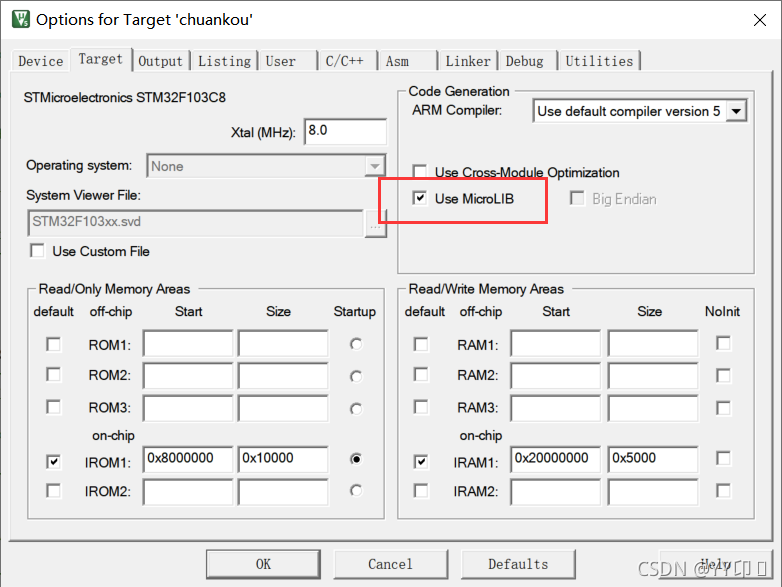Enable Use Custom File checkbox
Viewport: 782px width, 587px height.
[x=37, y=251]
